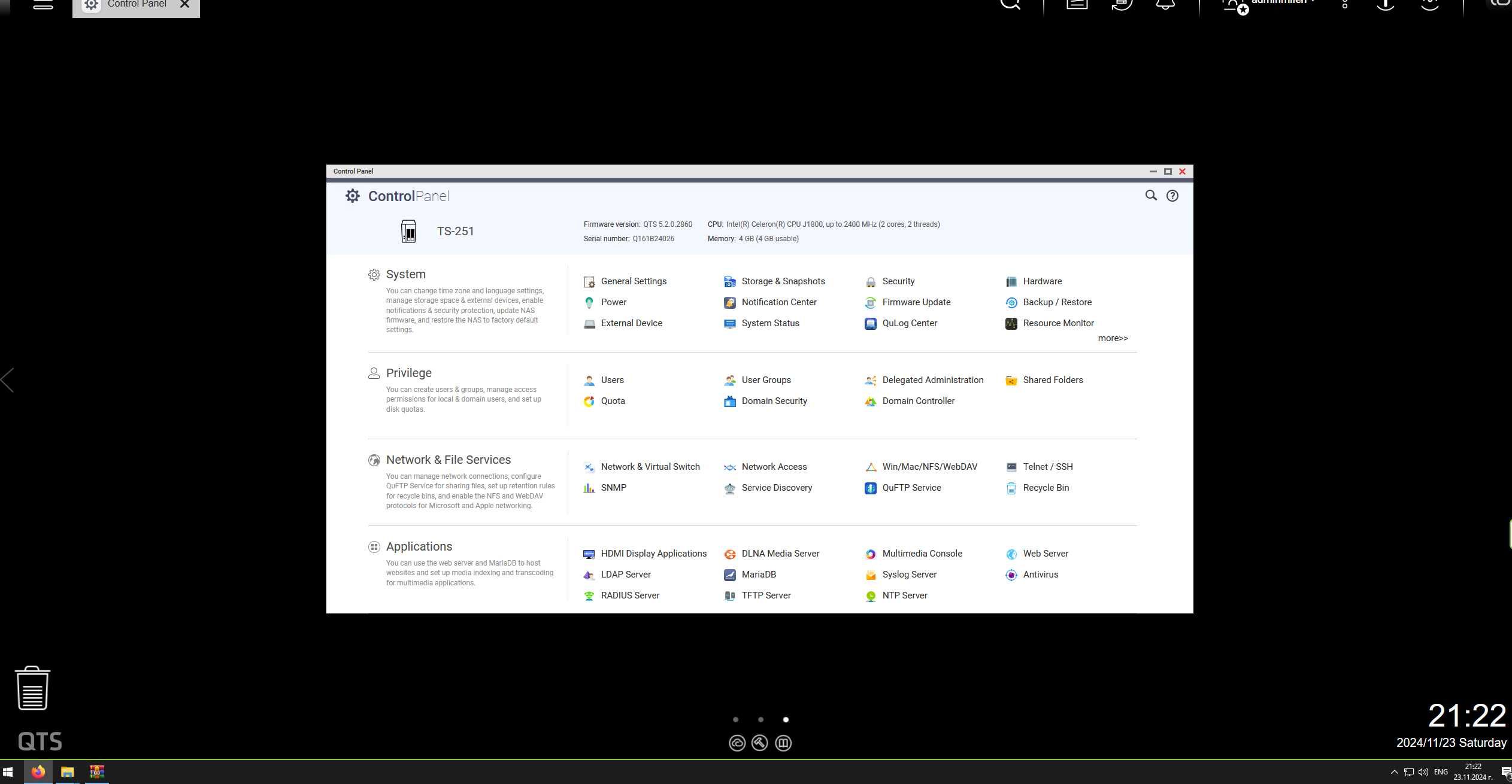1512x784 pixels.
Task: Open Users management
Action: (604, 380)
